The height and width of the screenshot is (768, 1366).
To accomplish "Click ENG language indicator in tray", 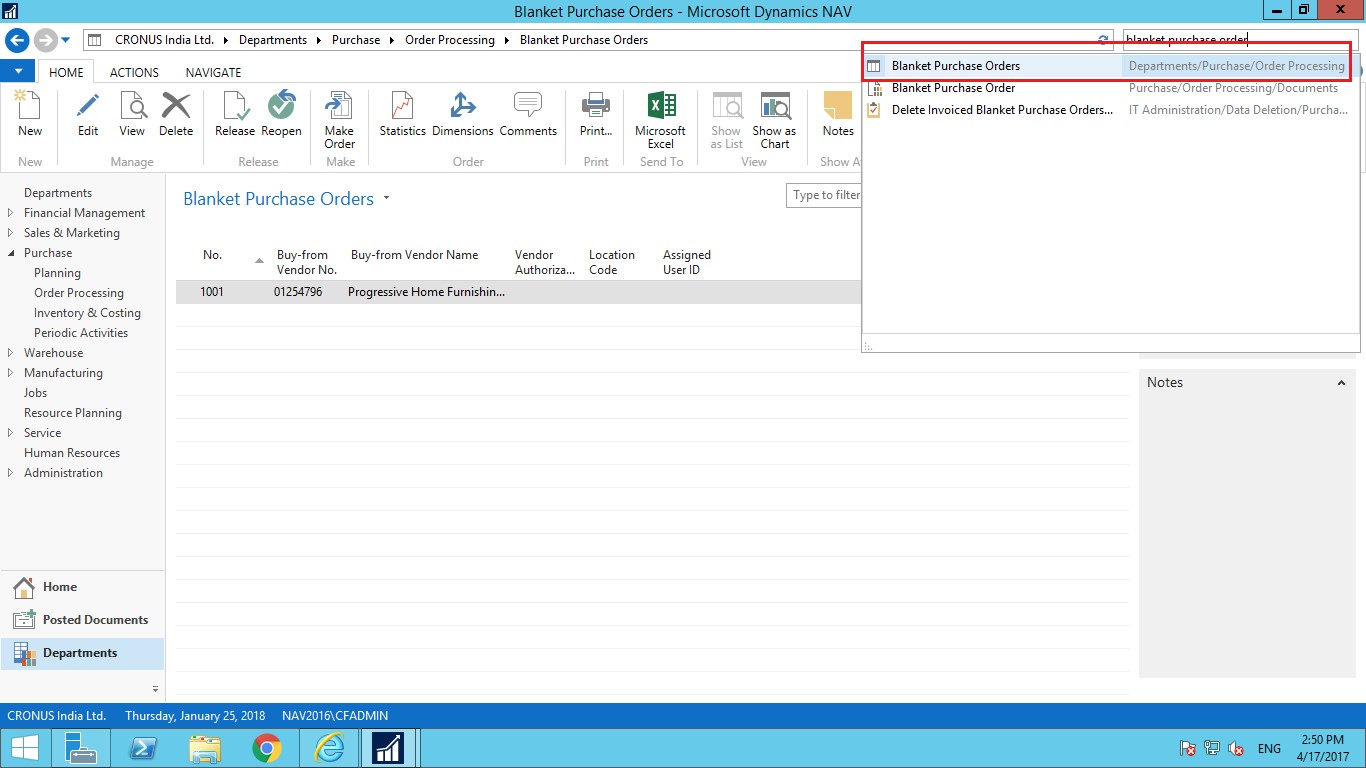I will [1269, 749].
